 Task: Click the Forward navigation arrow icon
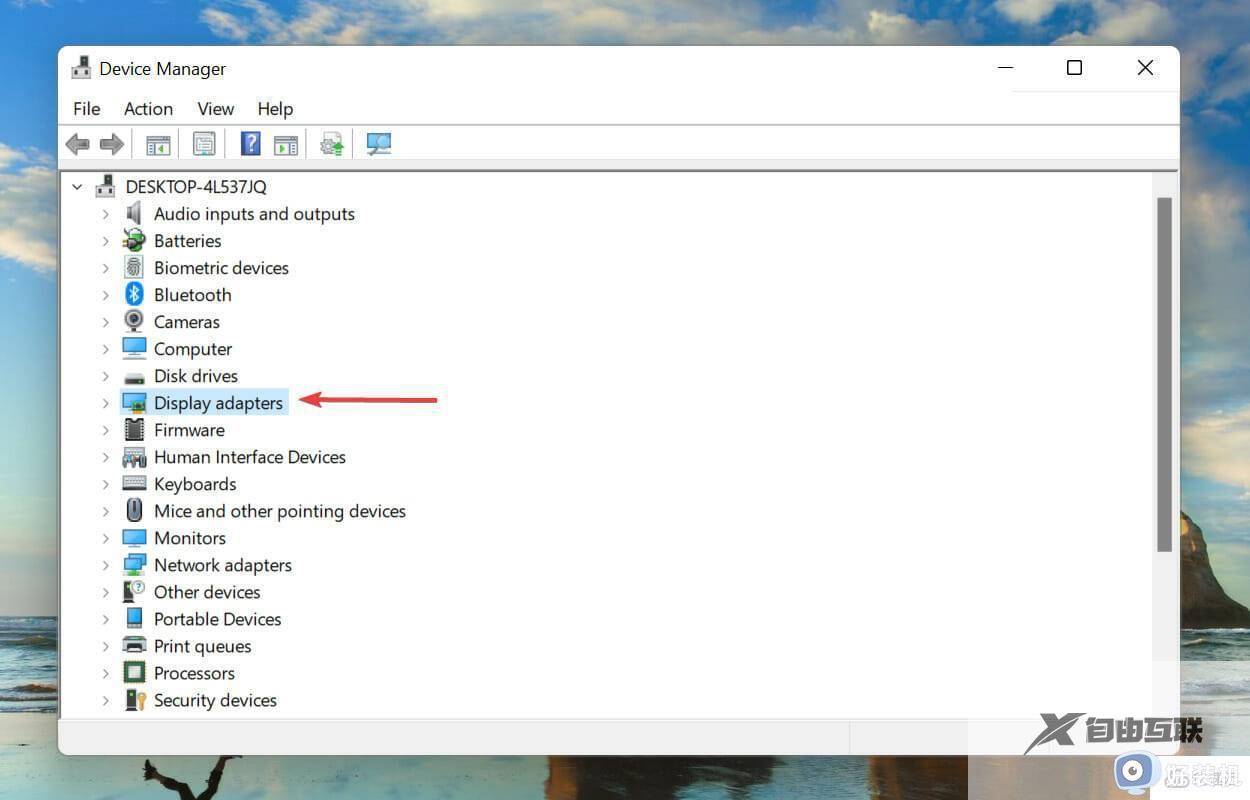point(111,143)
